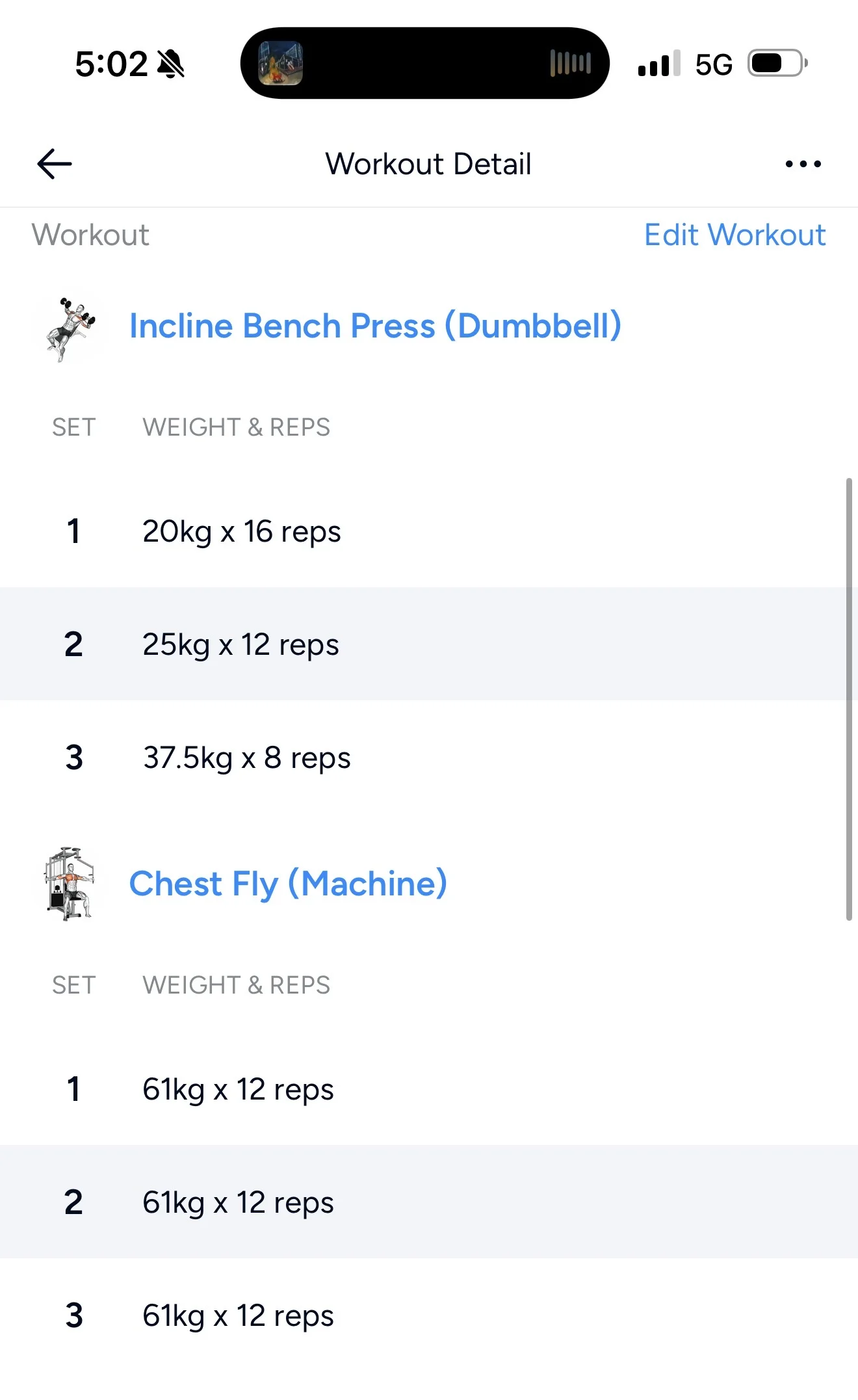Tap the 5:02 clock in status bar
The image size is (858, 1400).
click(111, 64)
